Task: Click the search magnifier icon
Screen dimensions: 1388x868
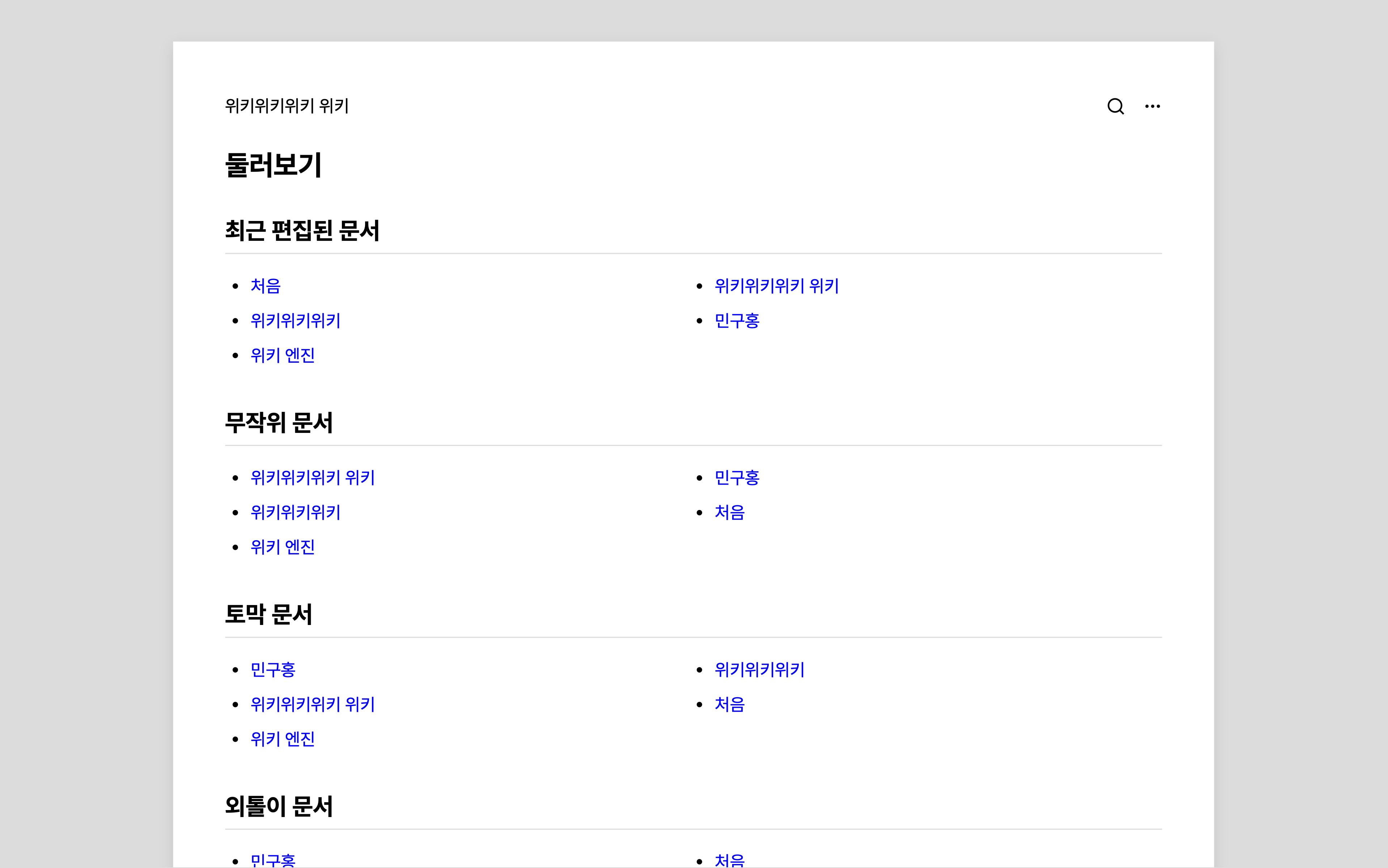Action: point(1115,106)
